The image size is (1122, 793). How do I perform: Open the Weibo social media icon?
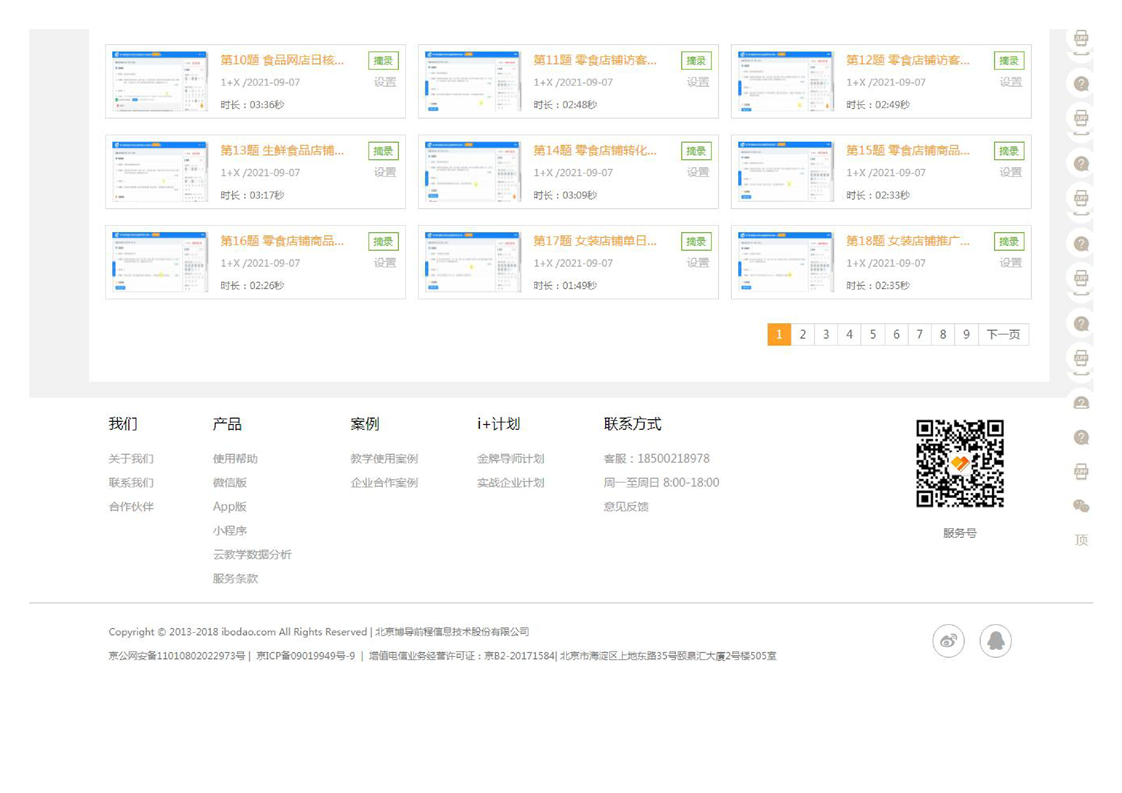tap(948, 641)
